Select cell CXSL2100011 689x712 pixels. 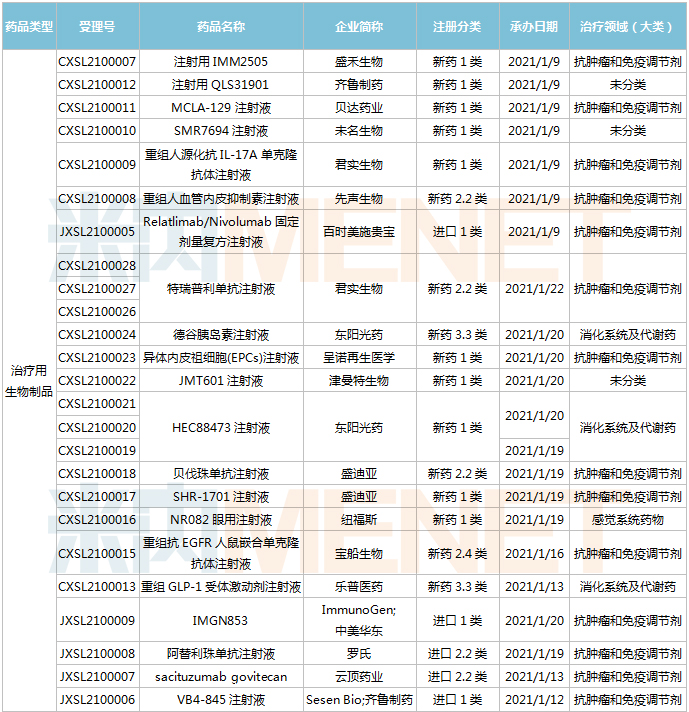(x=98, y=108)
